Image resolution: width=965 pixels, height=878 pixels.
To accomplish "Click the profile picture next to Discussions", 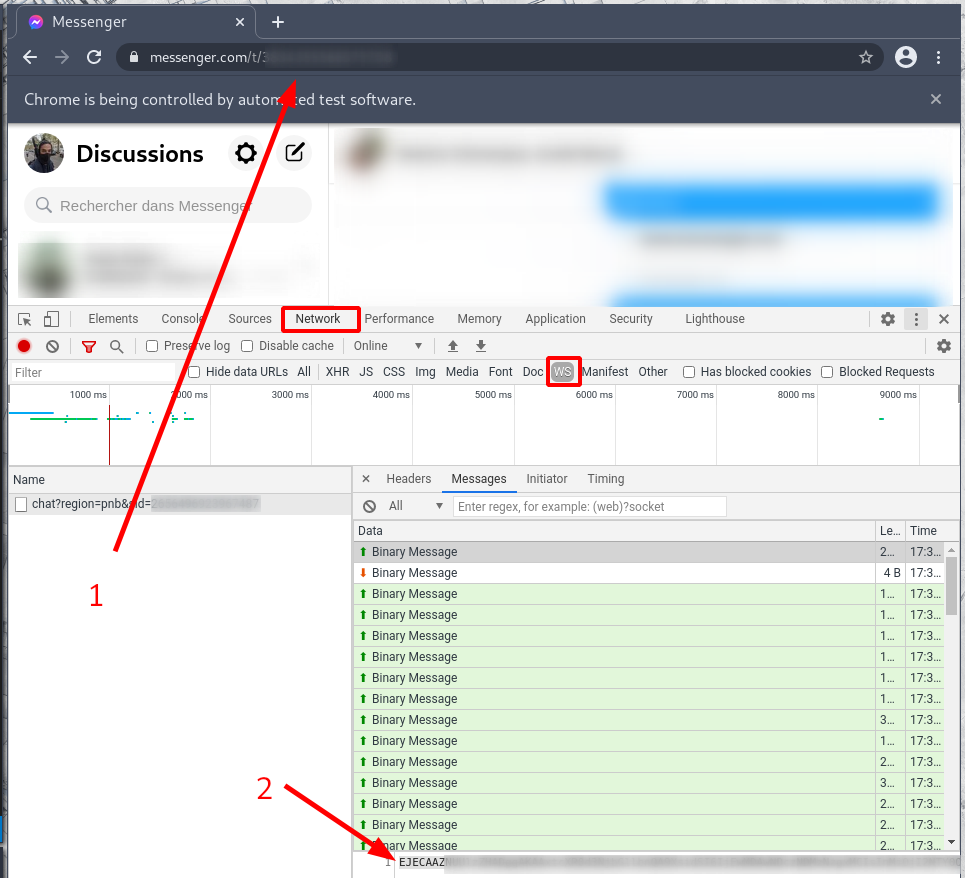I will pyautogui.click(x=44, y=153).
